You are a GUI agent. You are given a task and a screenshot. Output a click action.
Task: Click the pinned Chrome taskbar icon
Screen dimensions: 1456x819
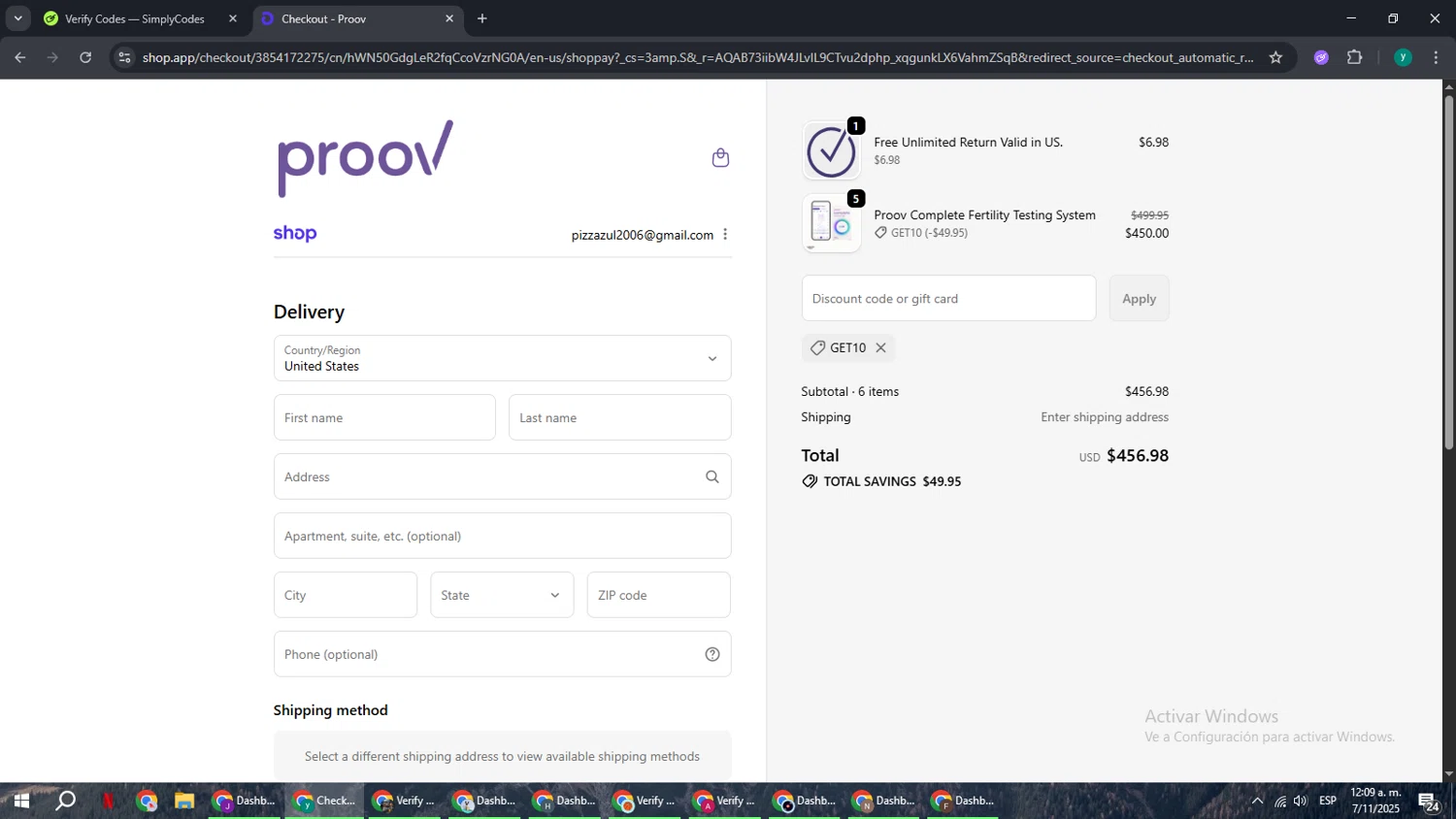[147, 801]
